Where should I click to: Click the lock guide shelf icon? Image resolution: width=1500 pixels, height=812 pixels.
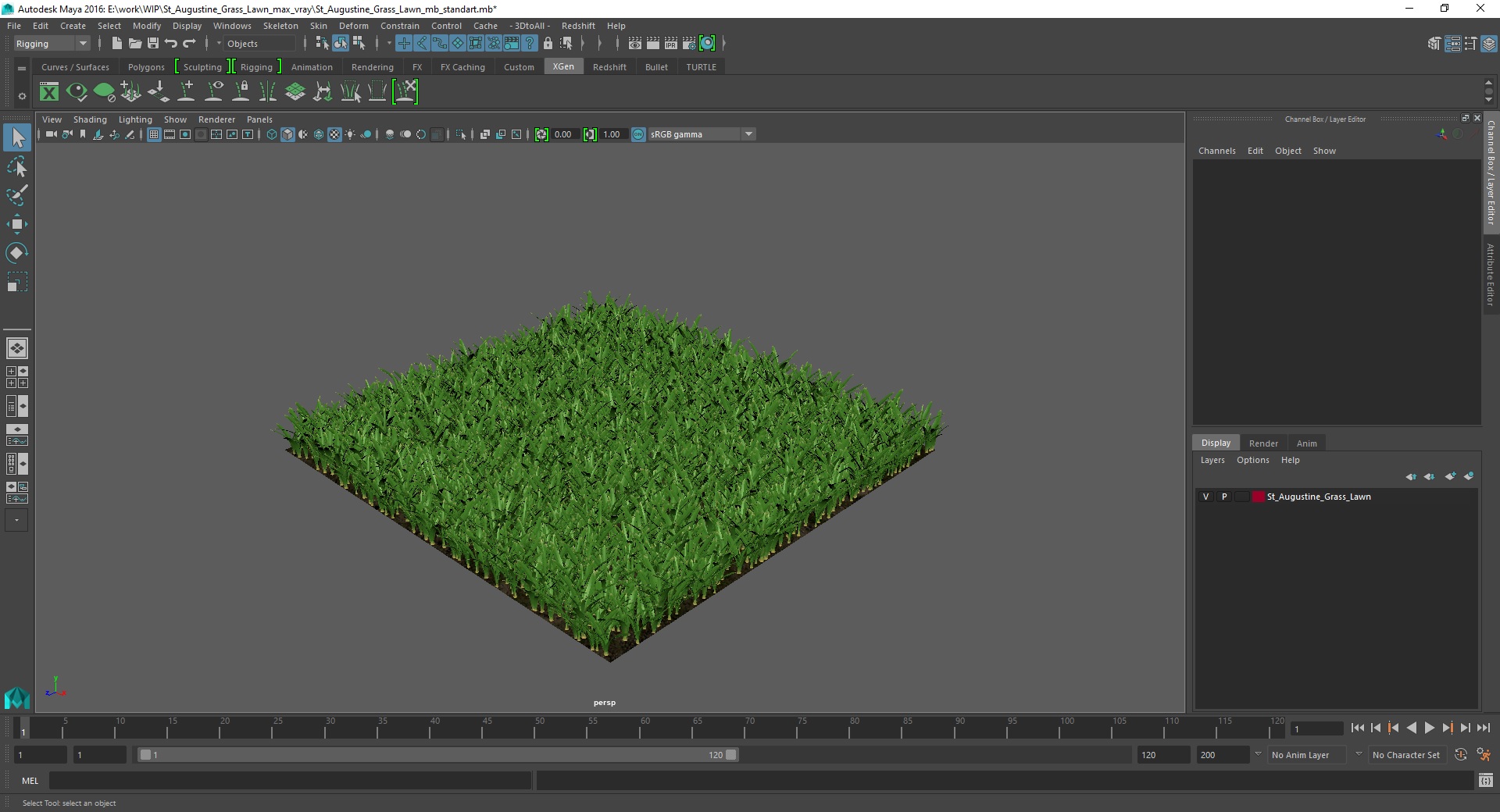[x=241, y=92]
